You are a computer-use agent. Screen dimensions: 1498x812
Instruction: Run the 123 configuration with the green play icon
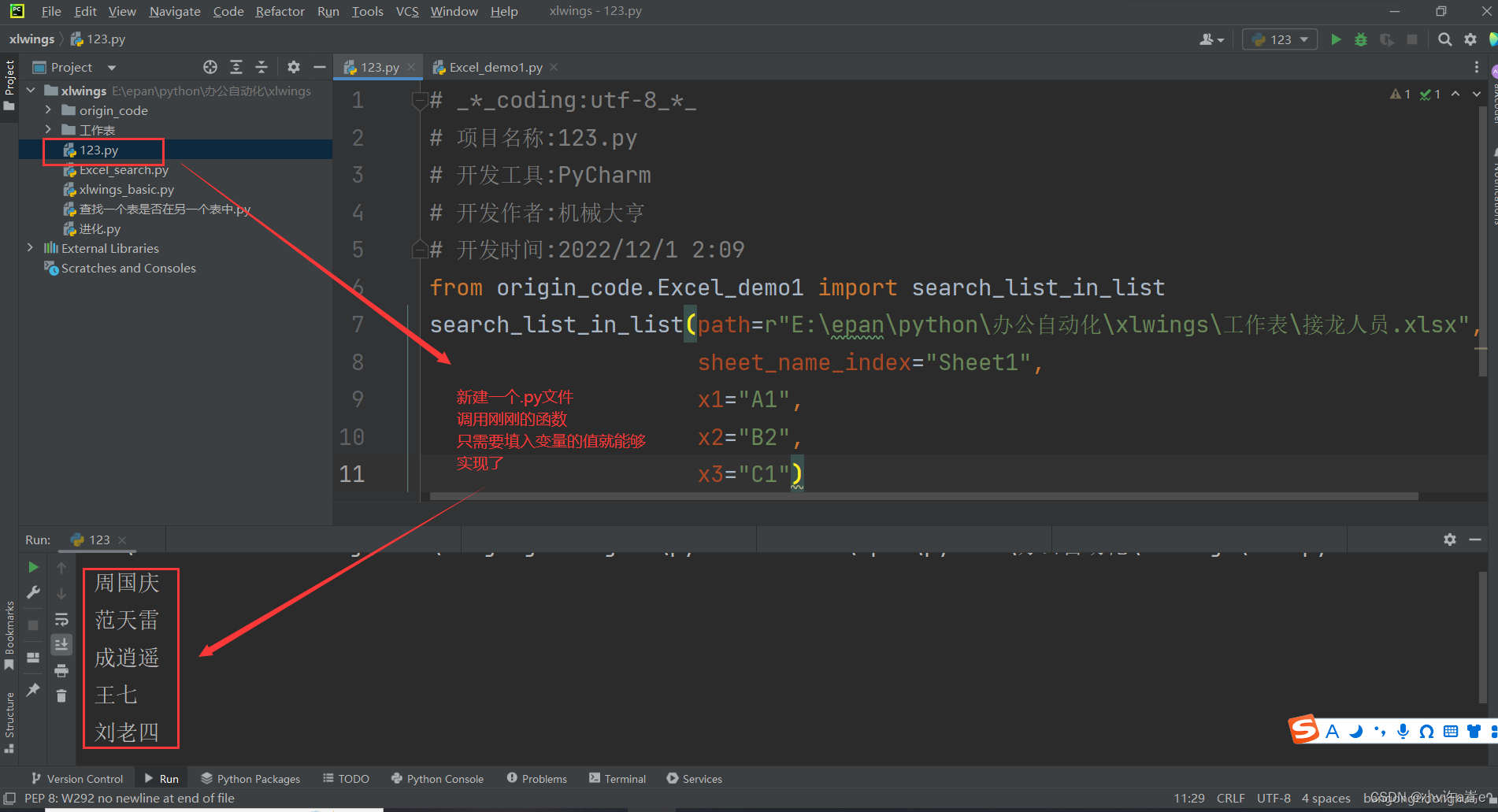tap(1337, 39)
